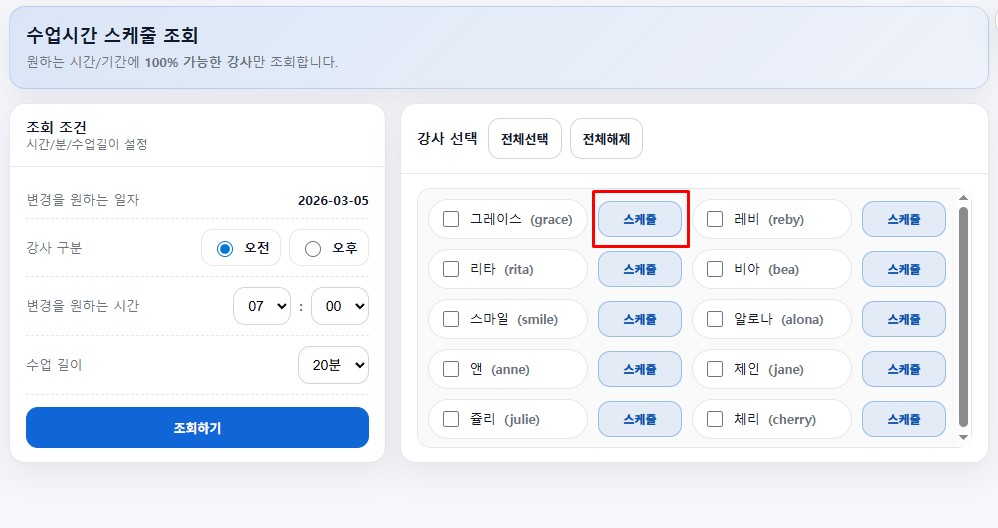Check the 그레이스 (grace) instructor checkbox
The height and width of the screenshot is (528, 998).
(451, 219)
